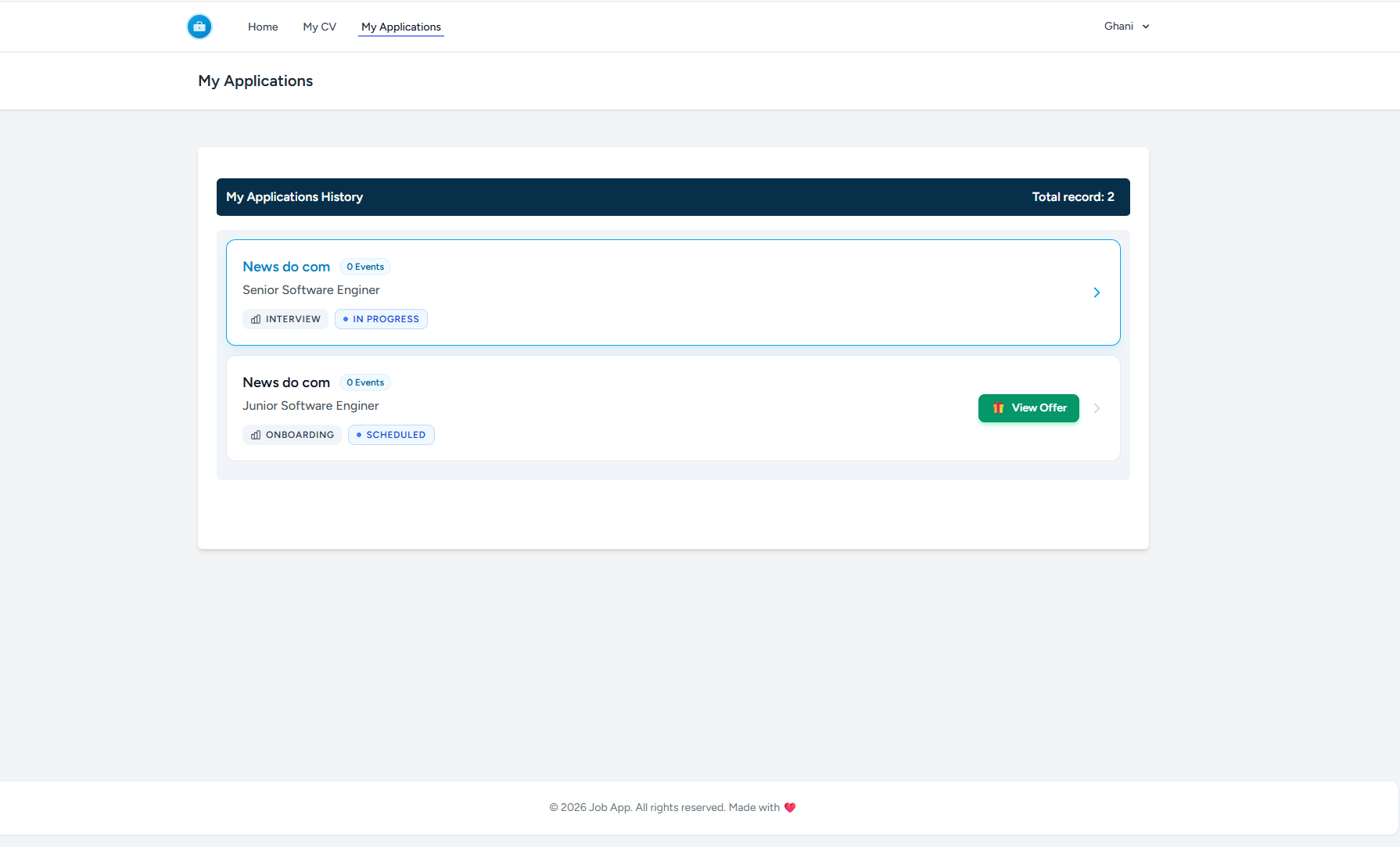The width and height of the screenshot is (1400, 847).
Task: Open the My CV page
Action: (x=319, y=27)
